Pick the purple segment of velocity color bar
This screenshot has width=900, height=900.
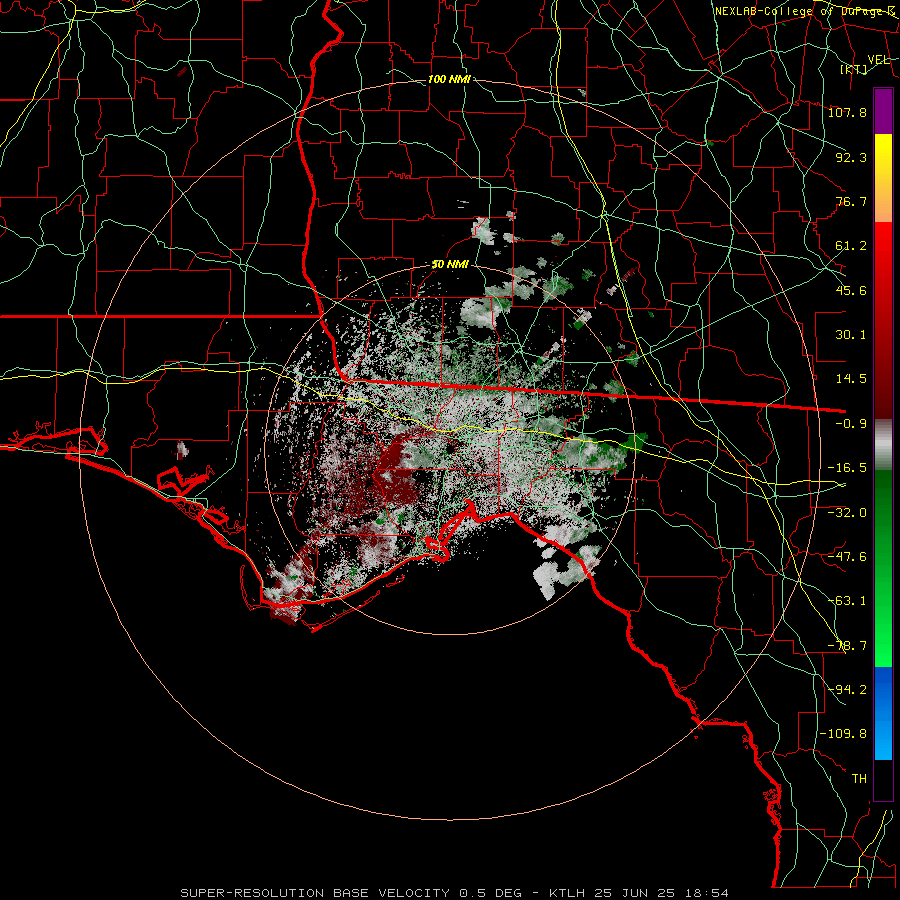[x=883, y=111]
